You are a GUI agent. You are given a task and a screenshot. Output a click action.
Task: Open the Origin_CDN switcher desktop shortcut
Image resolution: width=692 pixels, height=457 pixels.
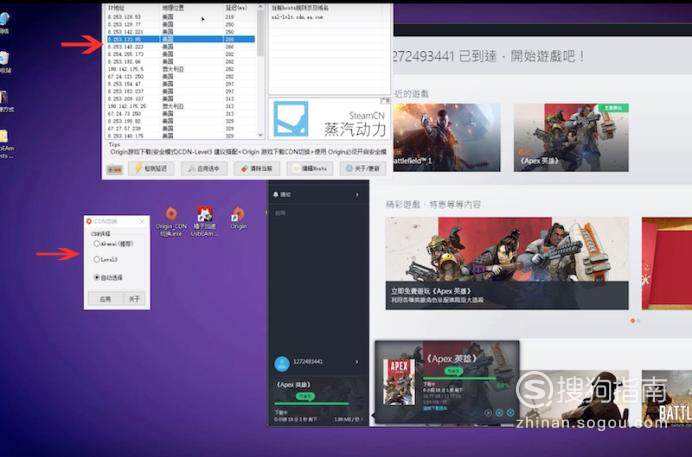[x=171, y=221]
